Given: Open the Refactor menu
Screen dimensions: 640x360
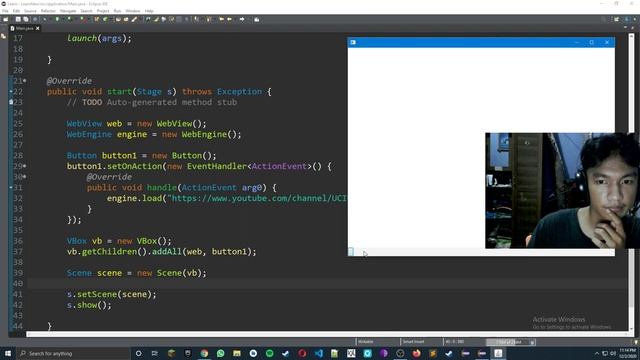Looking at the screenshot, I should coord(48,11).
